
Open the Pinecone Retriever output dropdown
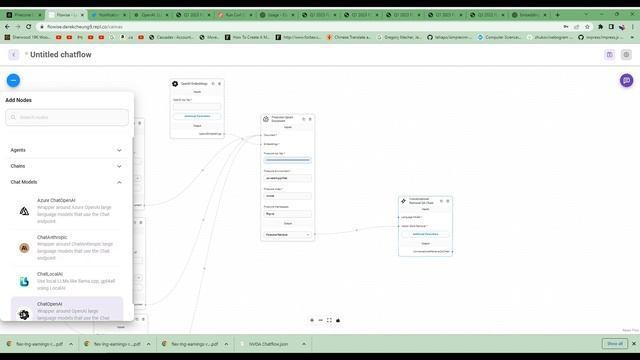click(x=287, y=235)
